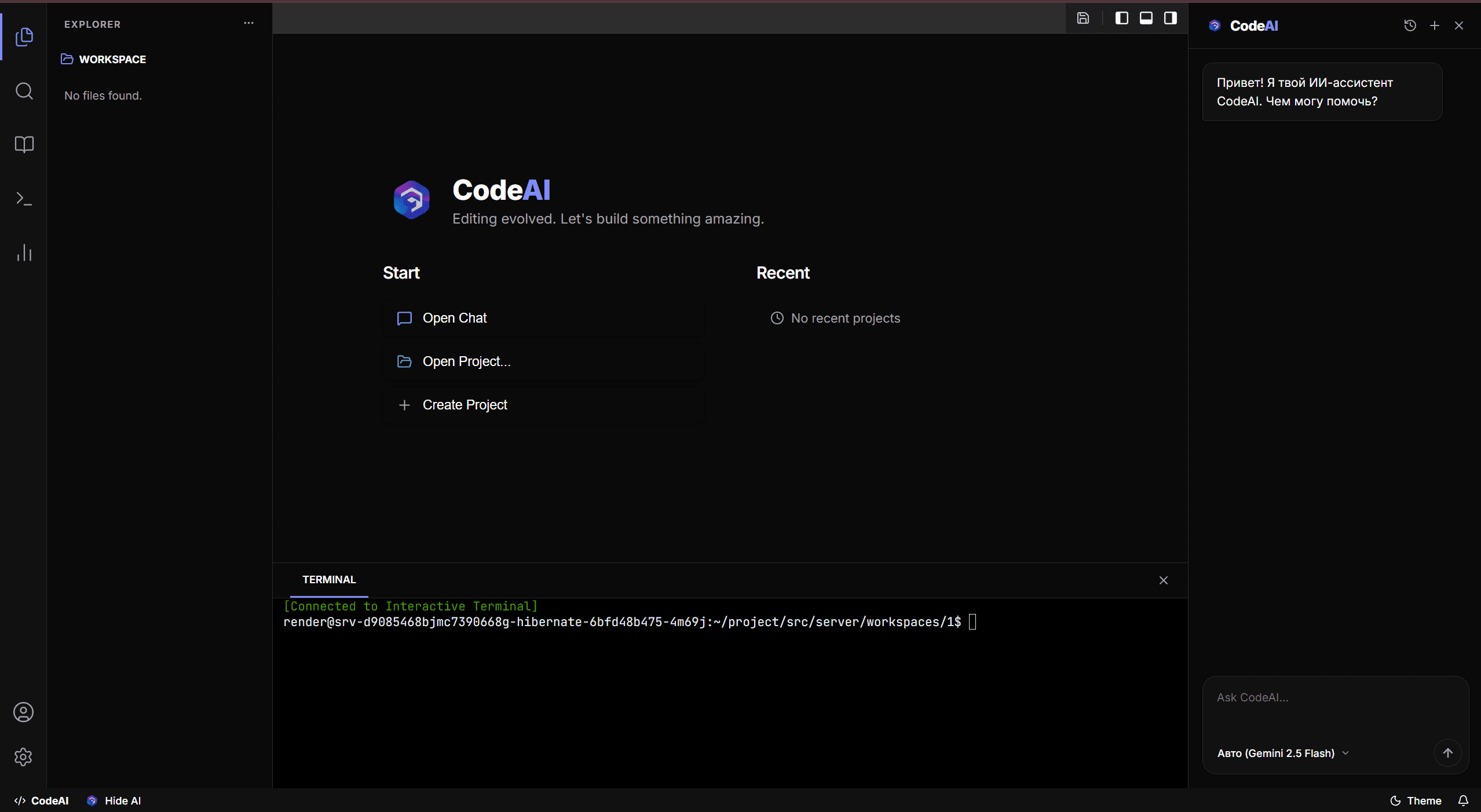Screen dimensions: 1481x812
Task: Click the 'Recent' heading
Action: (782, 273)
